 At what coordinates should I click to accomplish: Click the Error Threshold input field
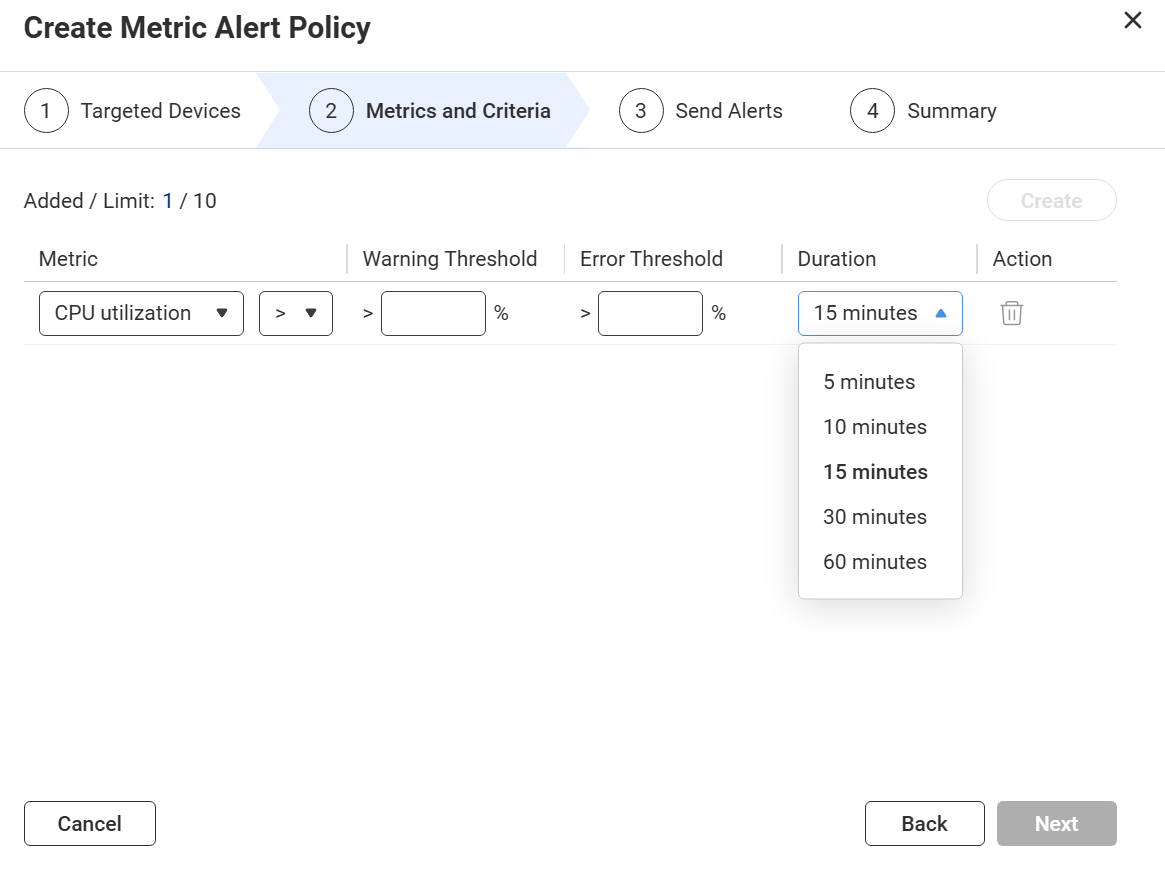point(650,313)
